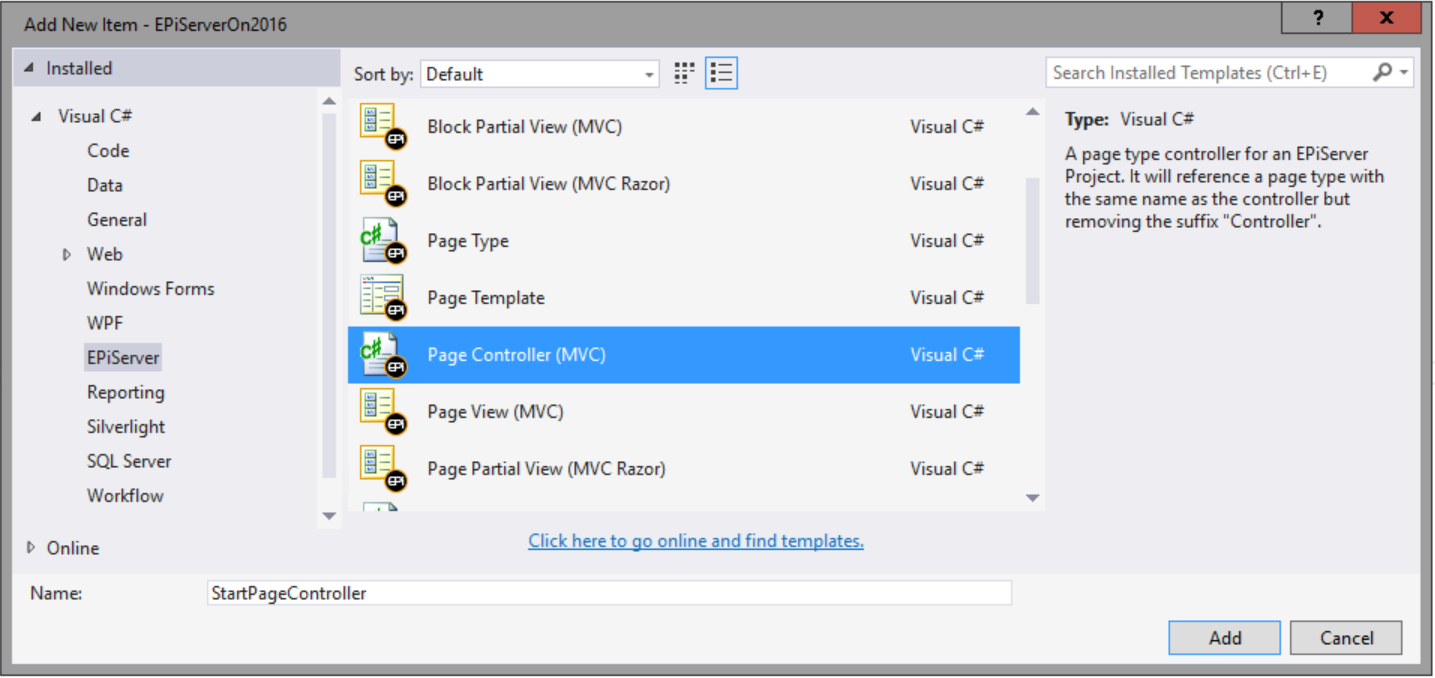Switch to small icons view
The image size is (1435, 678).
(684, 73)
